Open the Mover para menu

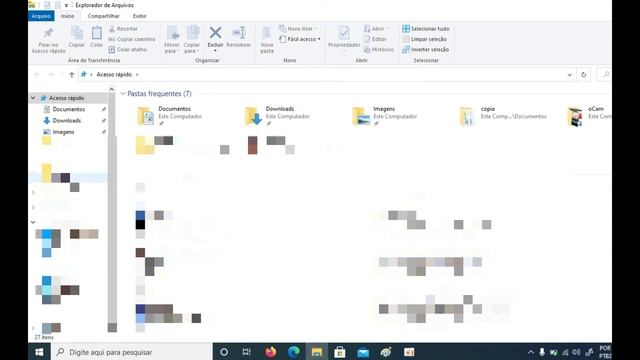click(172, 40)
